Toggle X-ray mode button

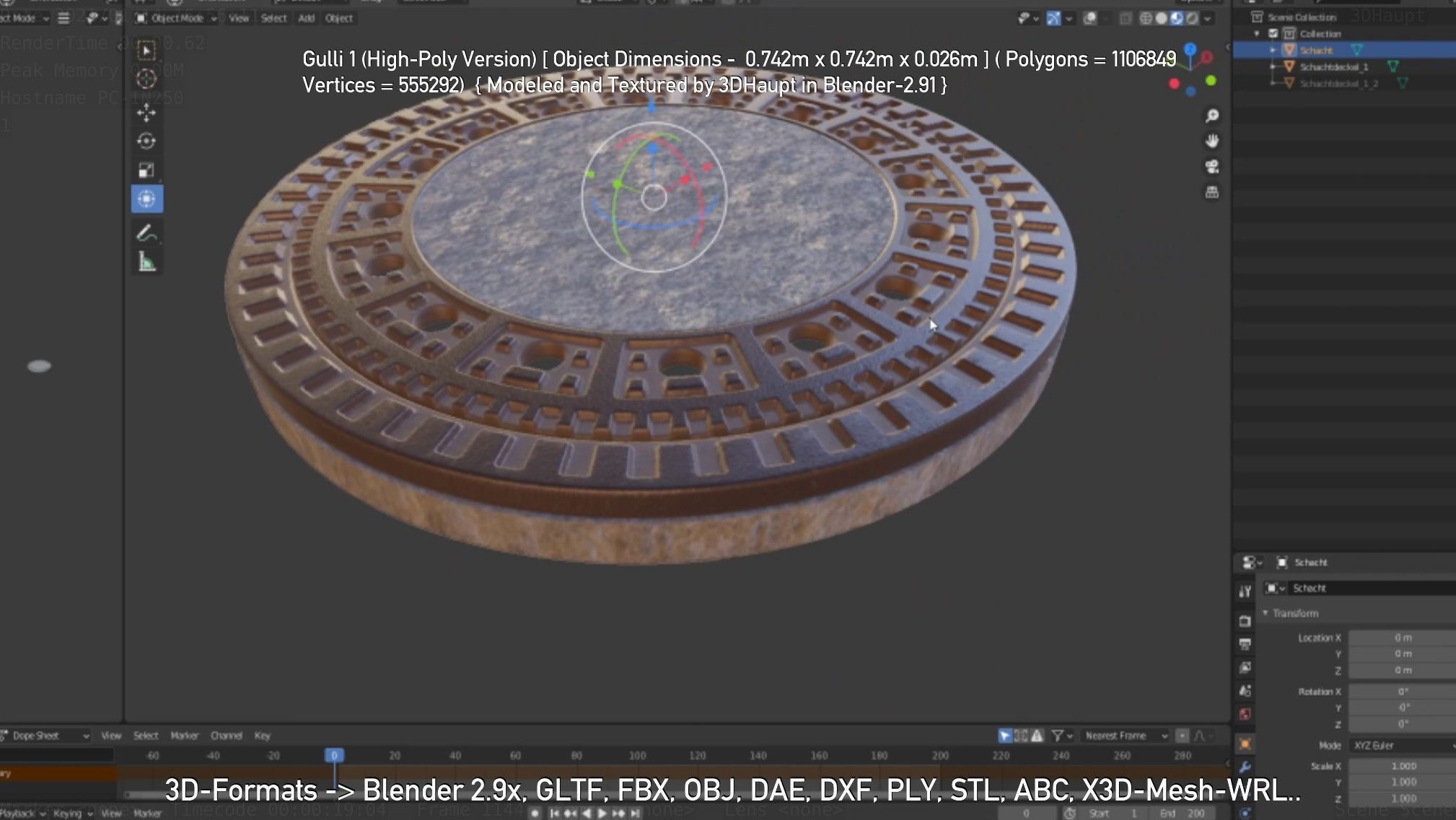click(x=1125, y=18)
